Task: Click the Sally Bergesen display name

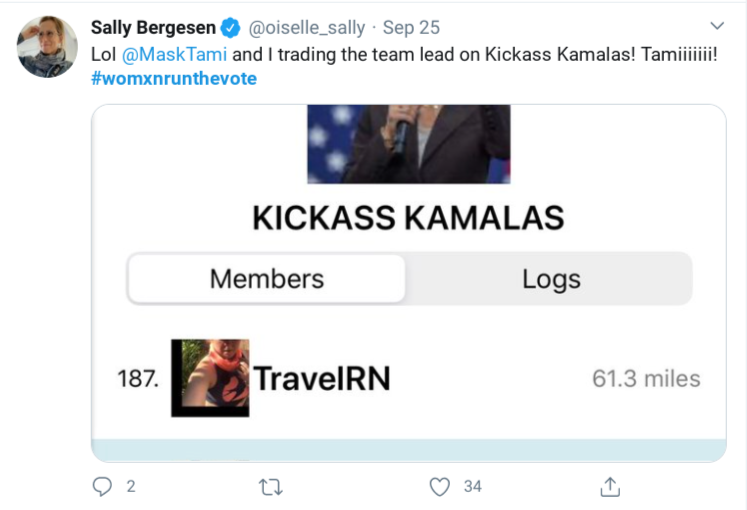Action: click(x=153, y=28)
